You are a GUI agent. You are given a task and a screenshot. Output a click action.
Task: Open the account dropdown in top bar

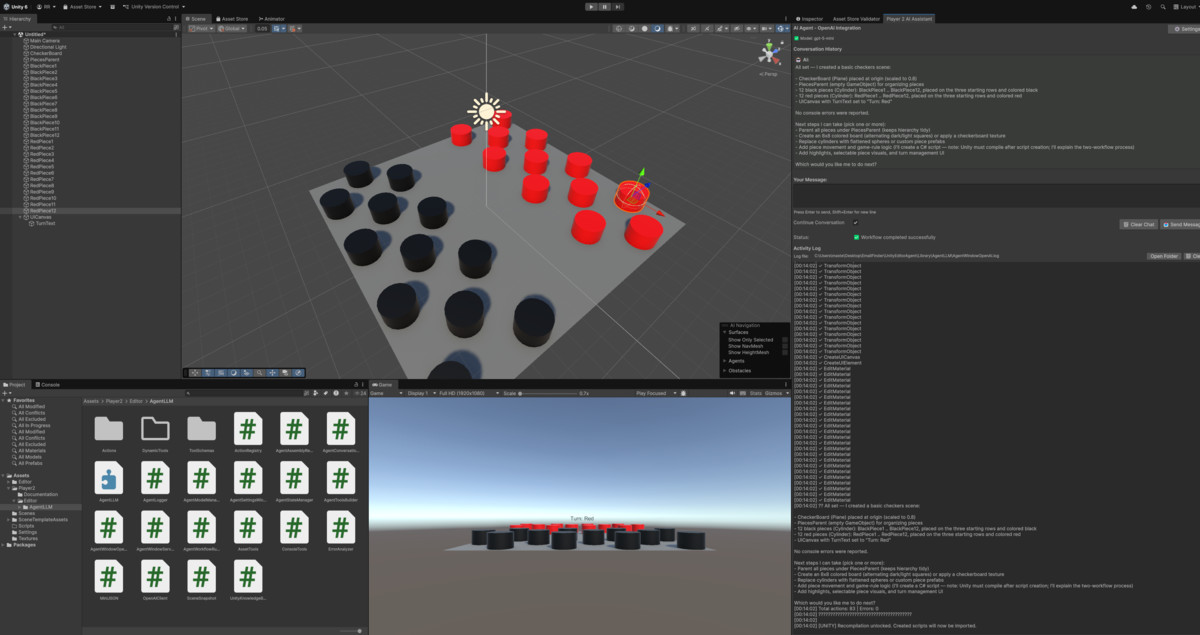click(x=48, y=6)
